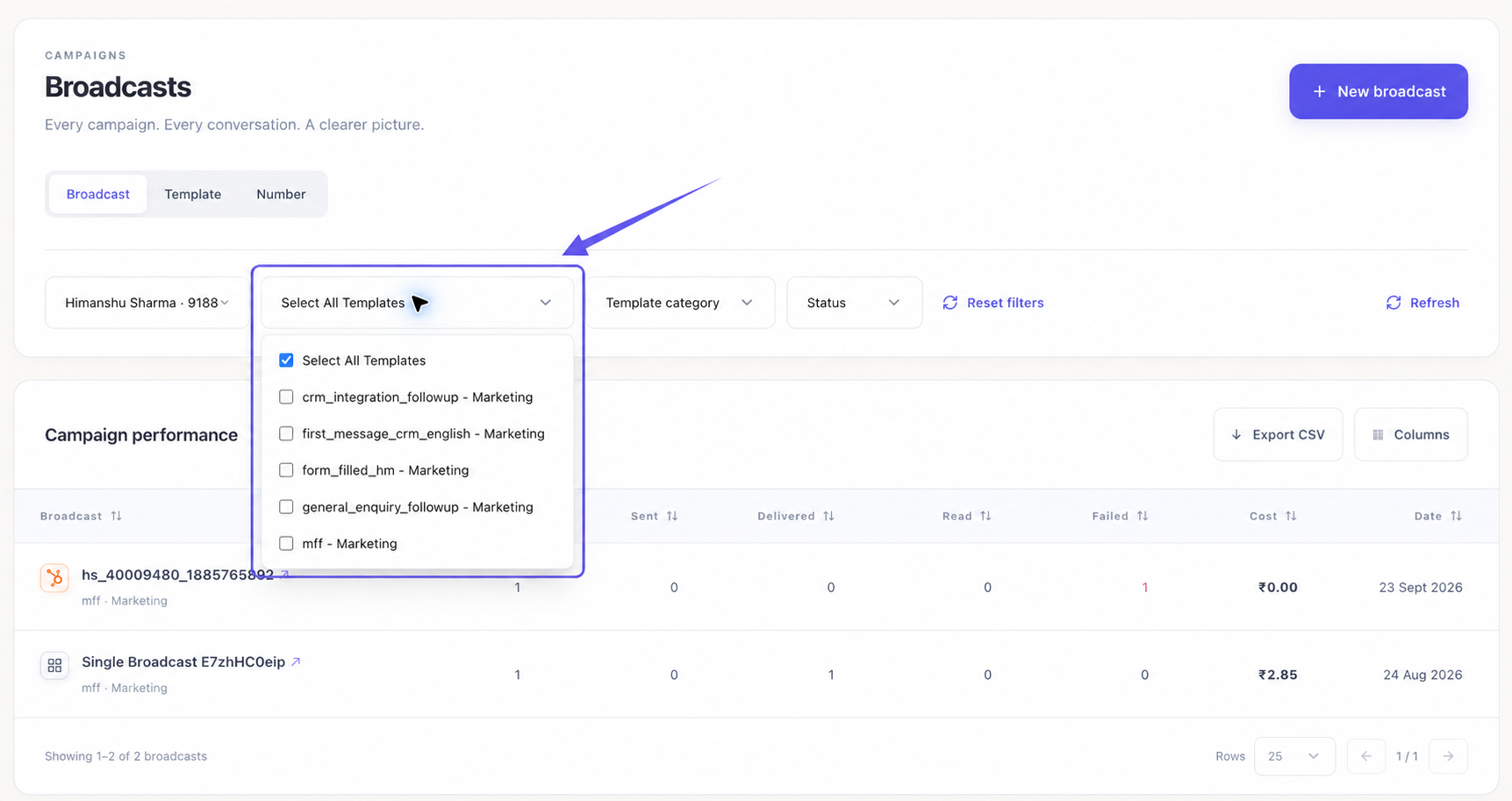Sort by Read column arrows
The width and height of the screenshot is (1512, 801).
(985, 516)
